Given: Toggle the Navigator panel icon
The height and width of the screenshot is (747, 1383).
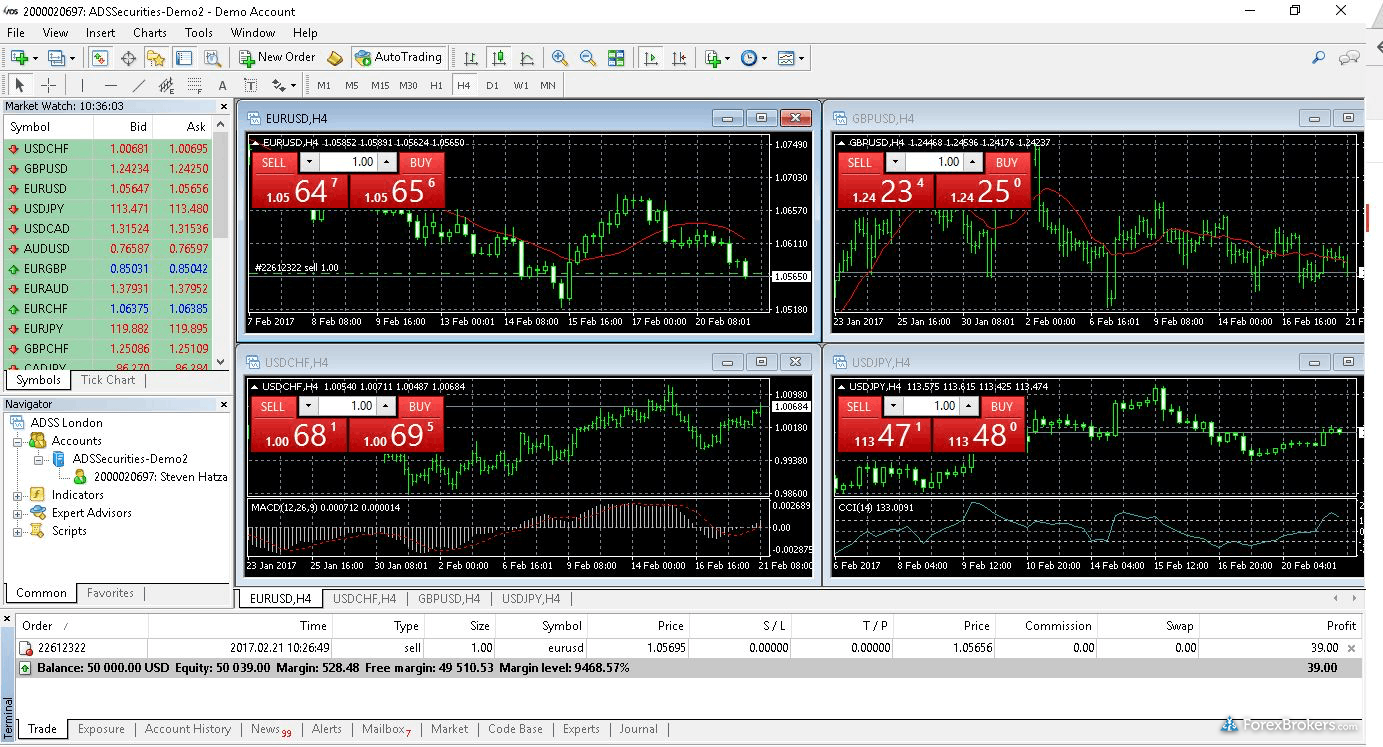Looking at the screenshot, I should click(156, 58).
